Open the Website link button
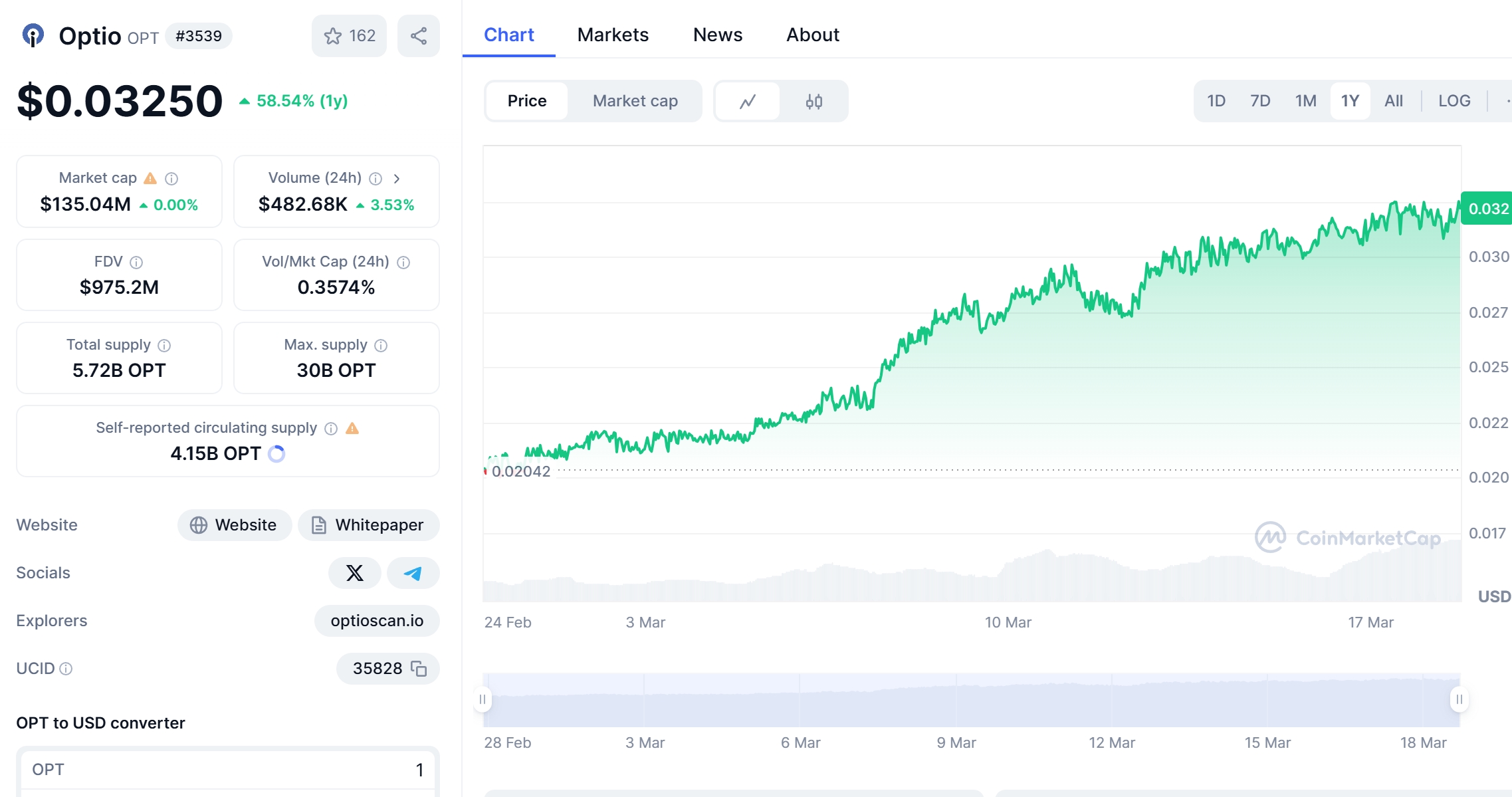 click(235, 525)
